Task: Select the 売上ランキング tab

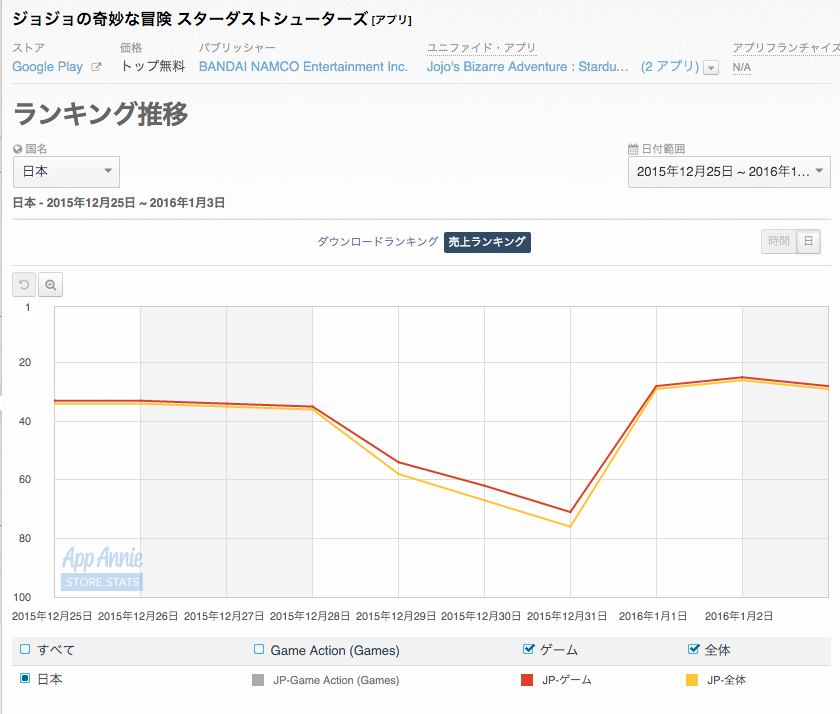Action: [487, 242]
